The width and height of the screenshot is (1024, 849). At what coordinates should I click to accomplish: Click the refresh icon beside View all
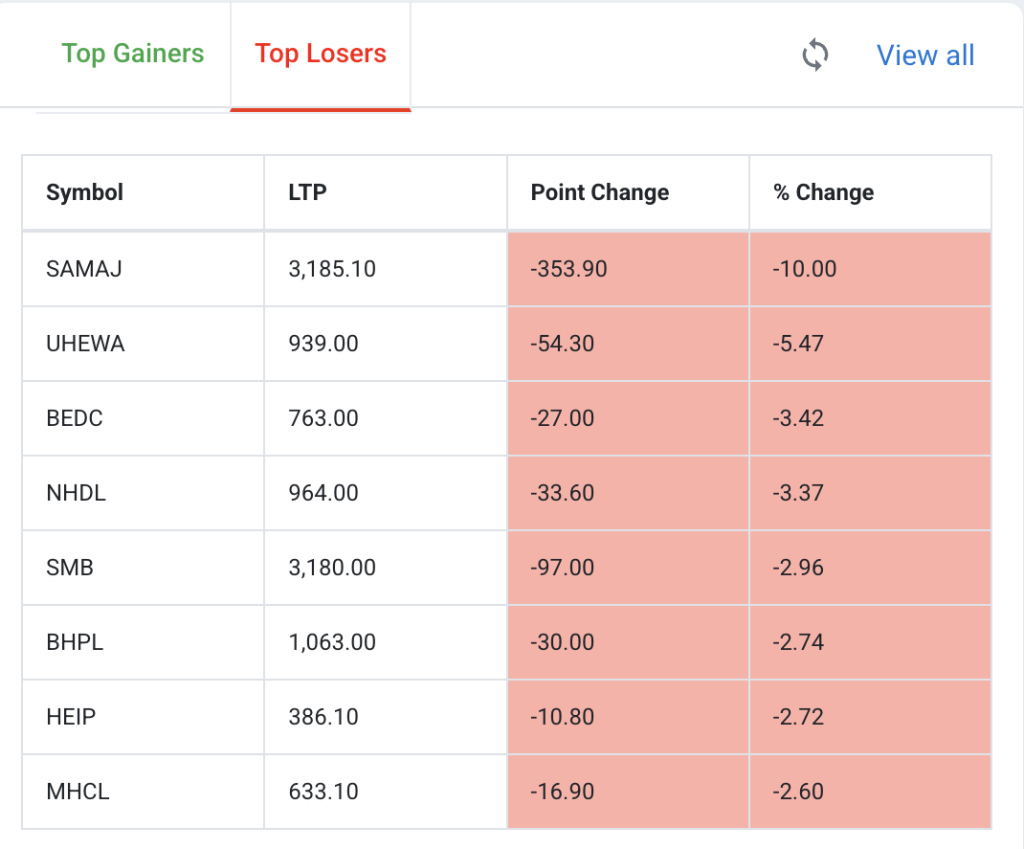pos(815,55)
